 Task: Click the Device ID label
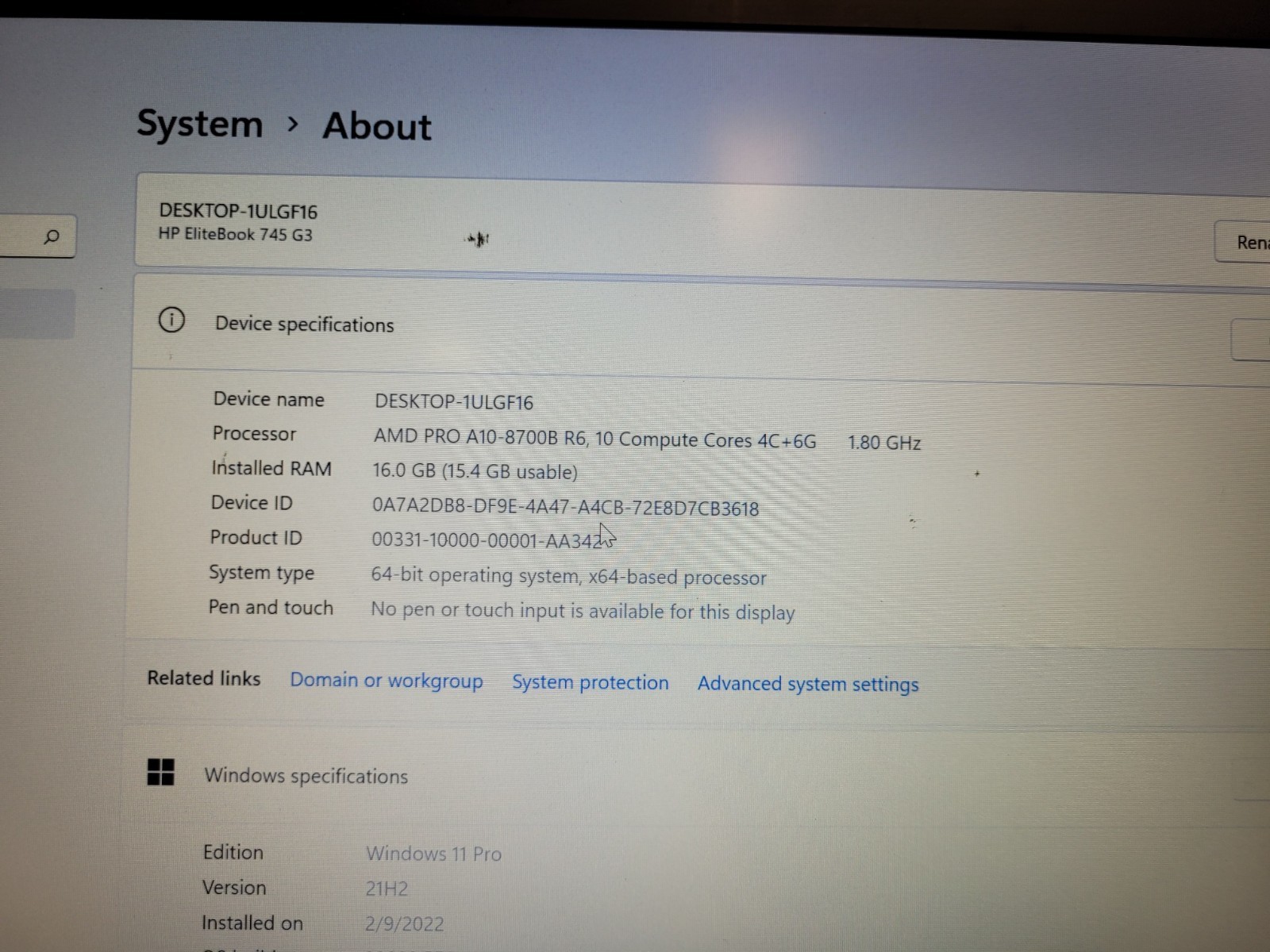tap(252, 503)
